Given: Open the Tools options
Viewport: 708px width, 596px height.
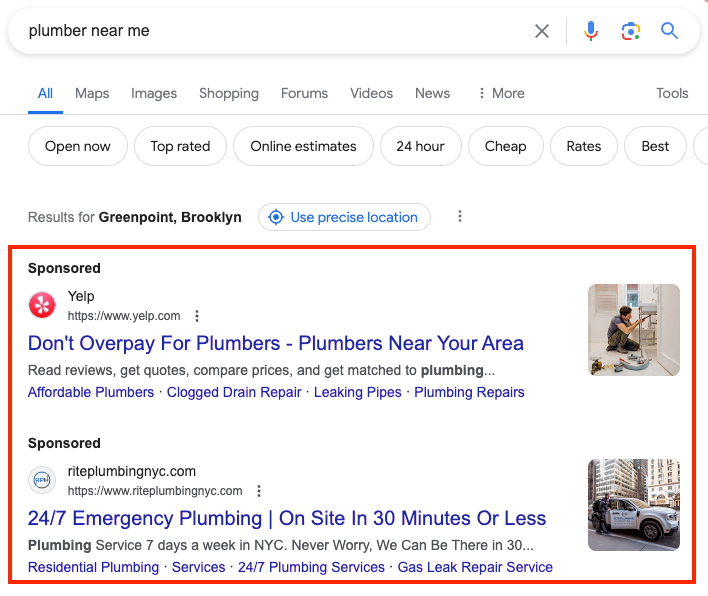Looking at the screenshot, I should pyautogui.click(x=672, y=93).
